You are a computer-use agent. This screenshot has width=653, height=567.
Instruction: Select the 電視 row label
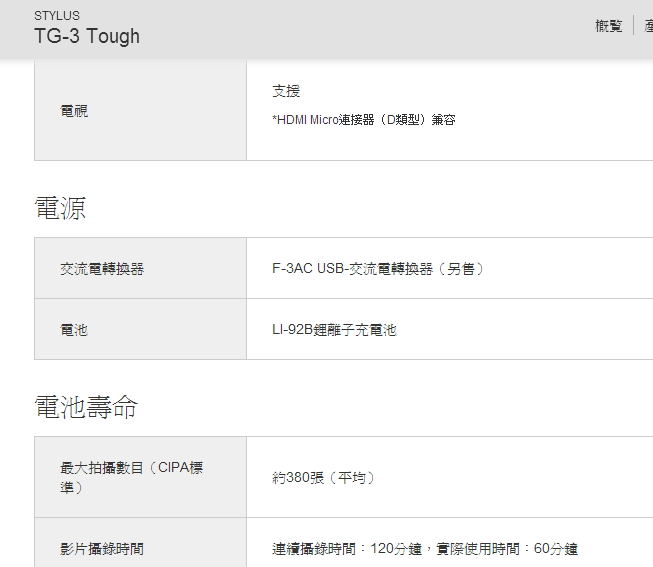(x=74, y=111)
